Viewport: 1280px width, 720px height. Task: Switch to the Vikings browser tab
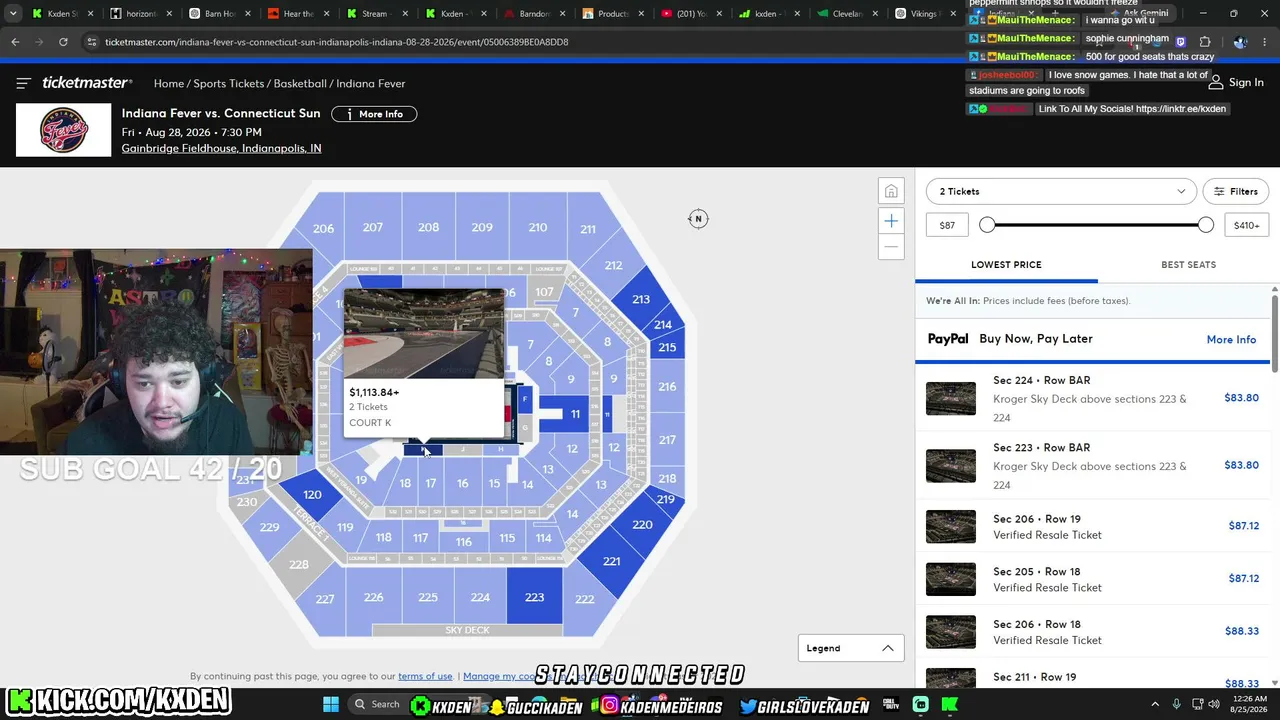(x=924, y=14)
